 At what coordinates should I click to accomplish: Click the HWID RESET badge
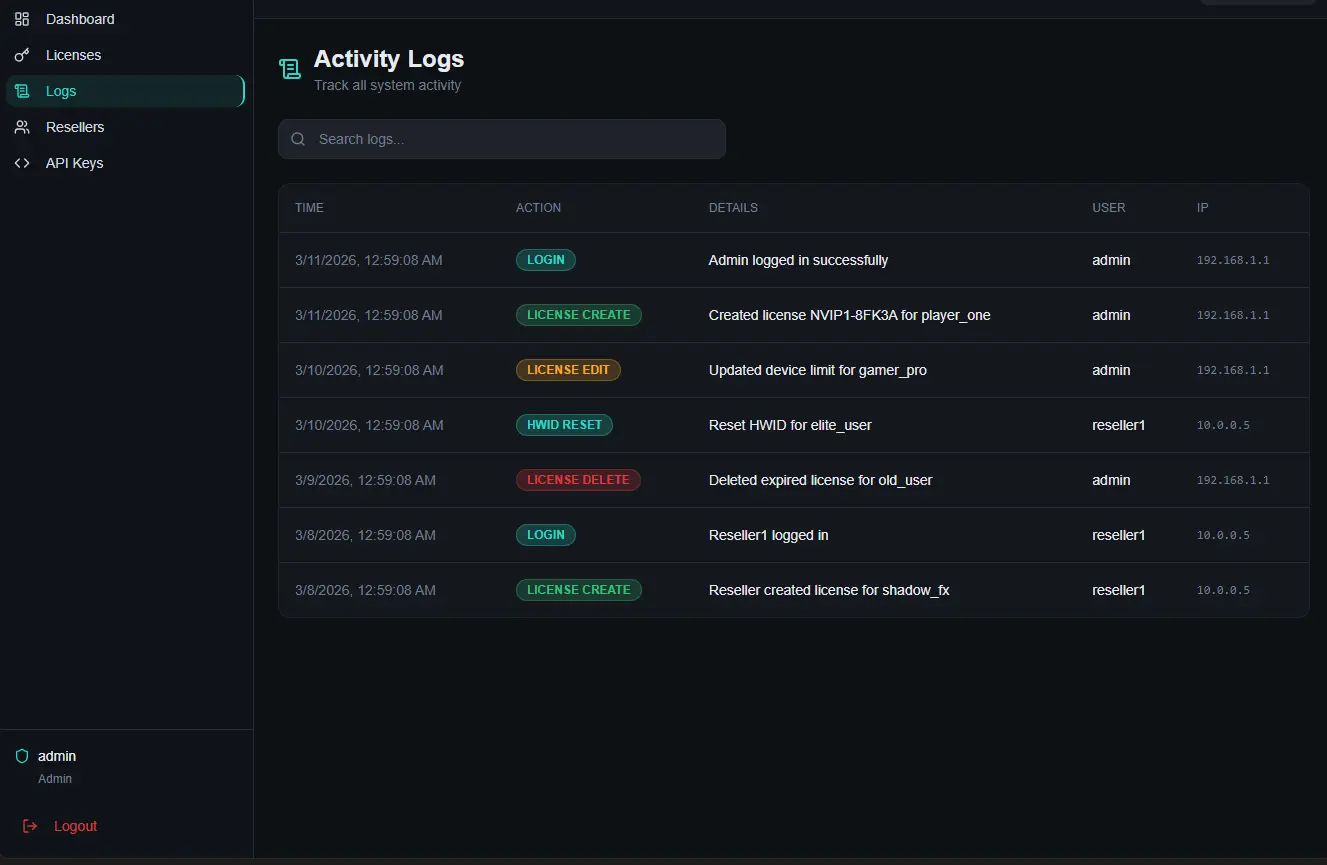(x=564, y=425)
